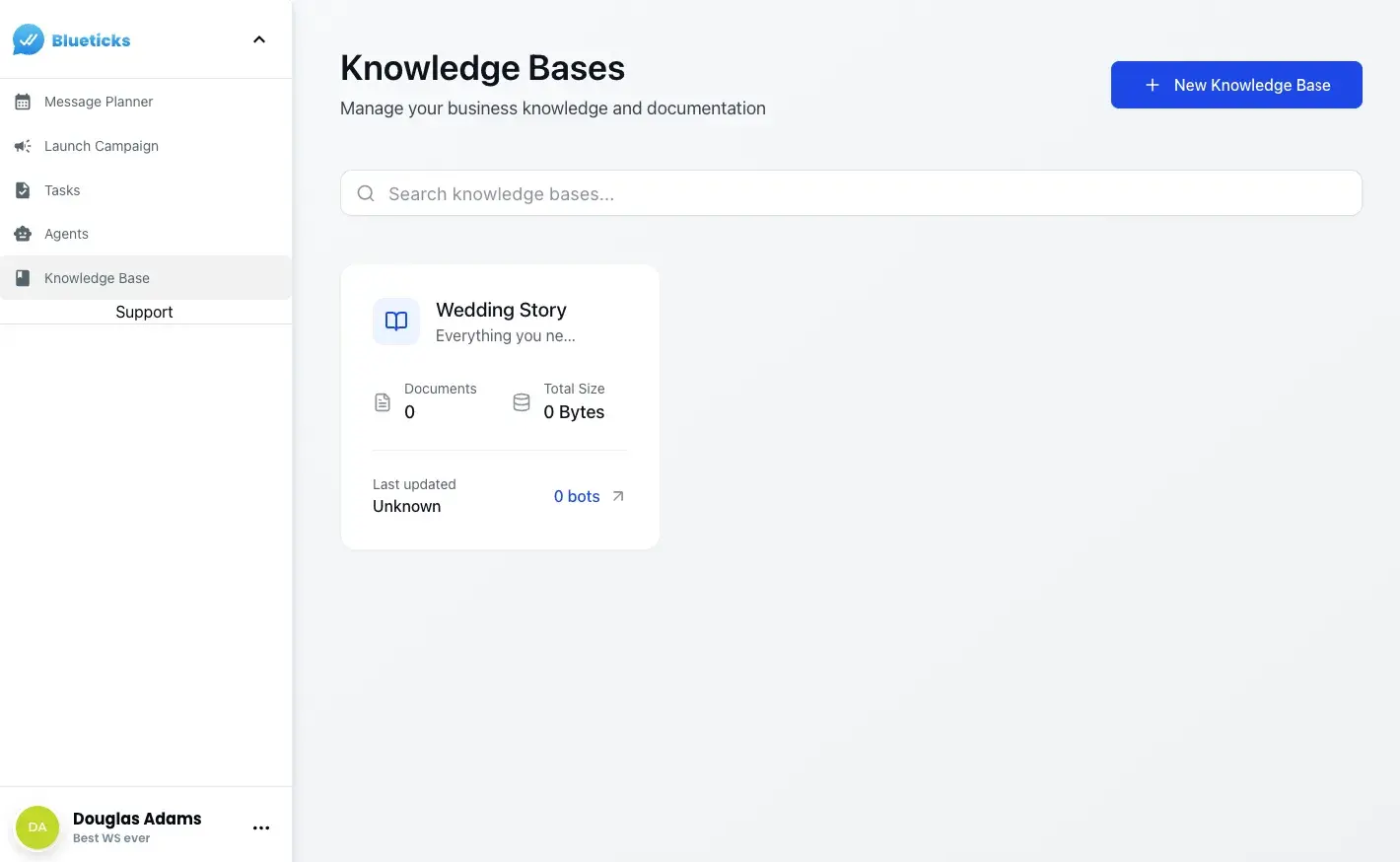The height and width of the screenshot is (862, 1400).
Task: Click the search magnifier icon
Action: coord(365,193)
